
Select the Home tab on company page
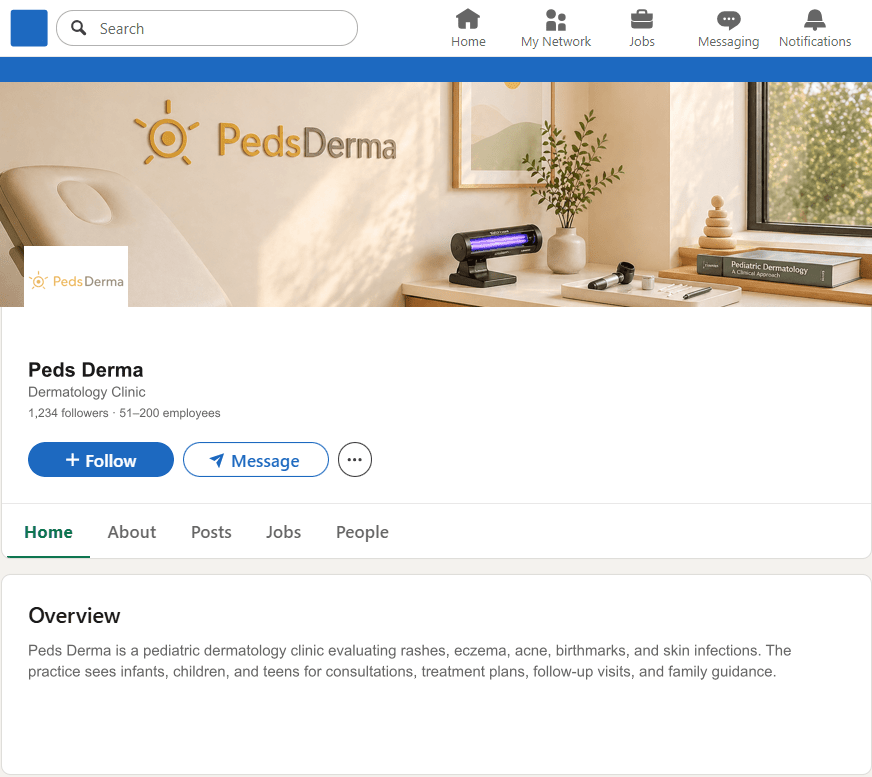click(48, 532)
